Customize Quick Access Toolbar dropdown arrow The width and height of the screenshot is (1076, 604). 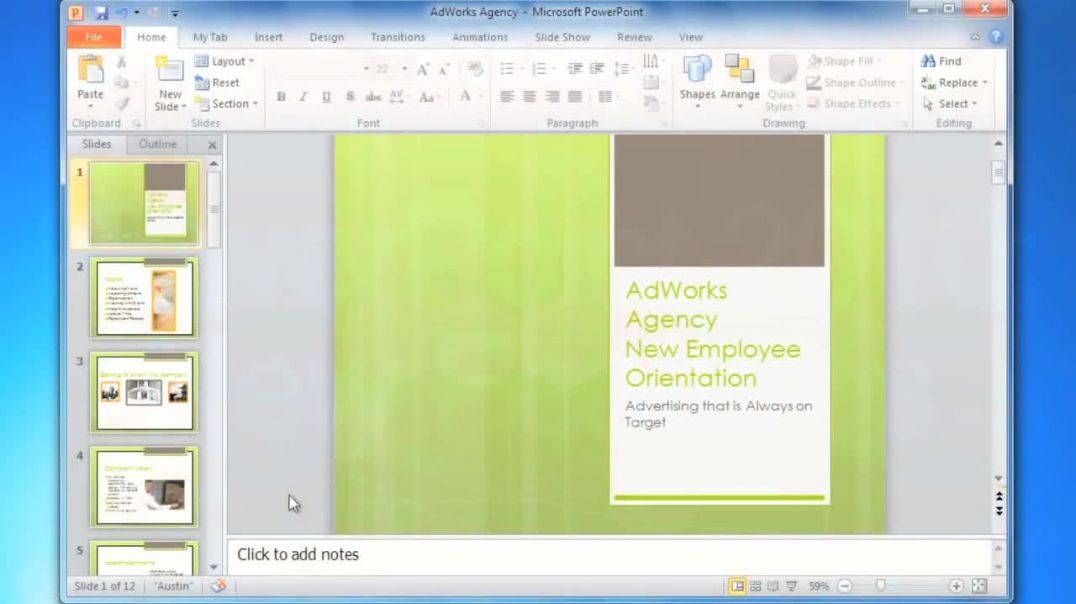pyautogui.click(x=175, y=13)
